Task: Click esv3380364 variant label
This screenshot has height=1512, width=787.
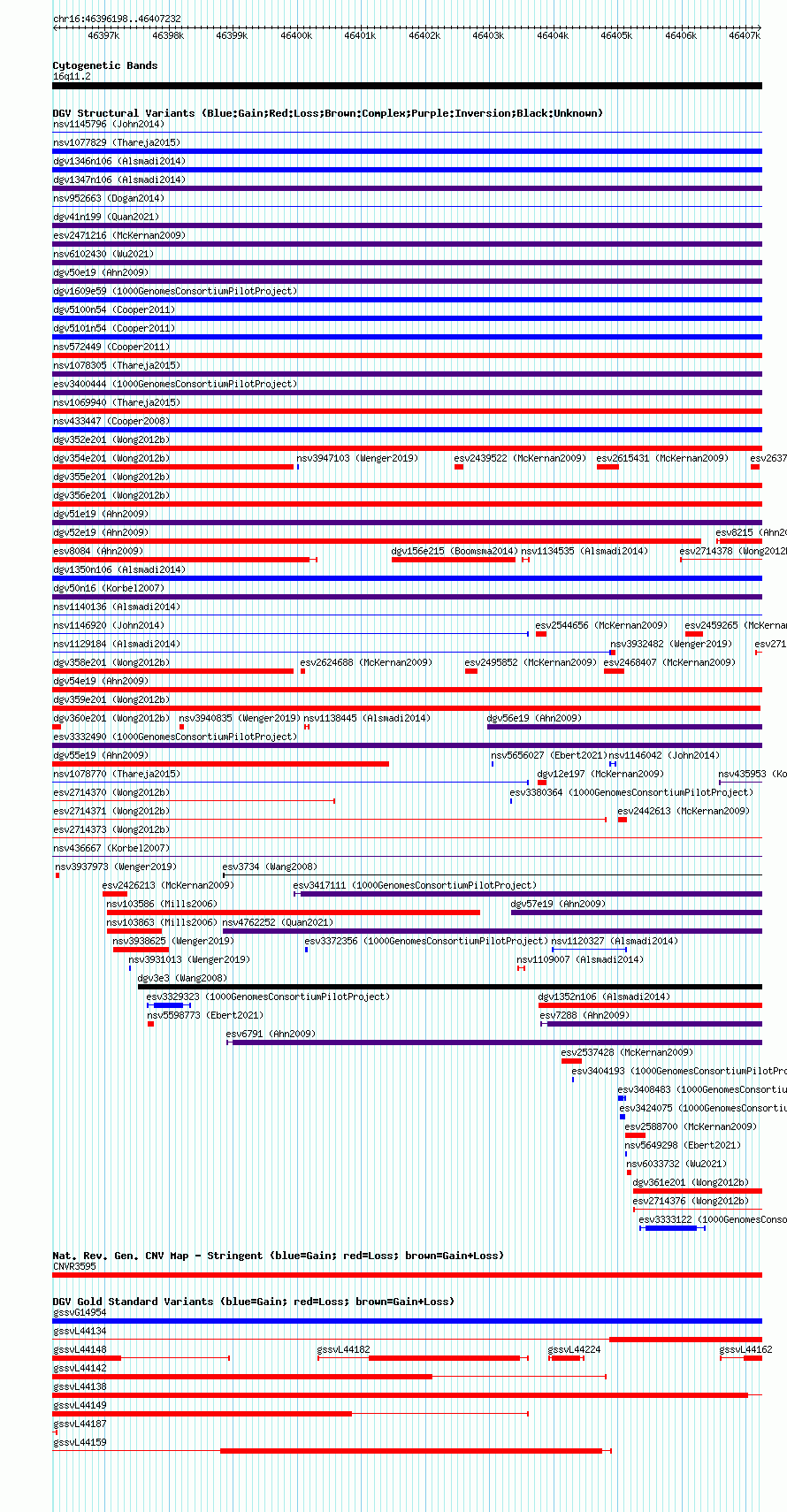Action: 631,792
